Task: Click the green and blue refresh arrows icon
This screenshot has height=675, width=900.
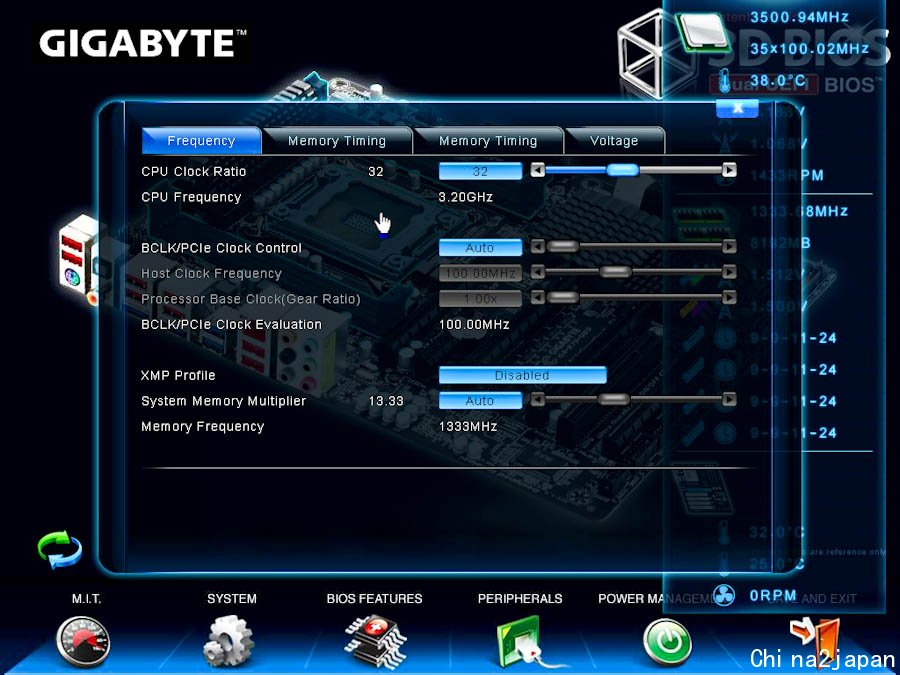Action: (x=60, y=549)
